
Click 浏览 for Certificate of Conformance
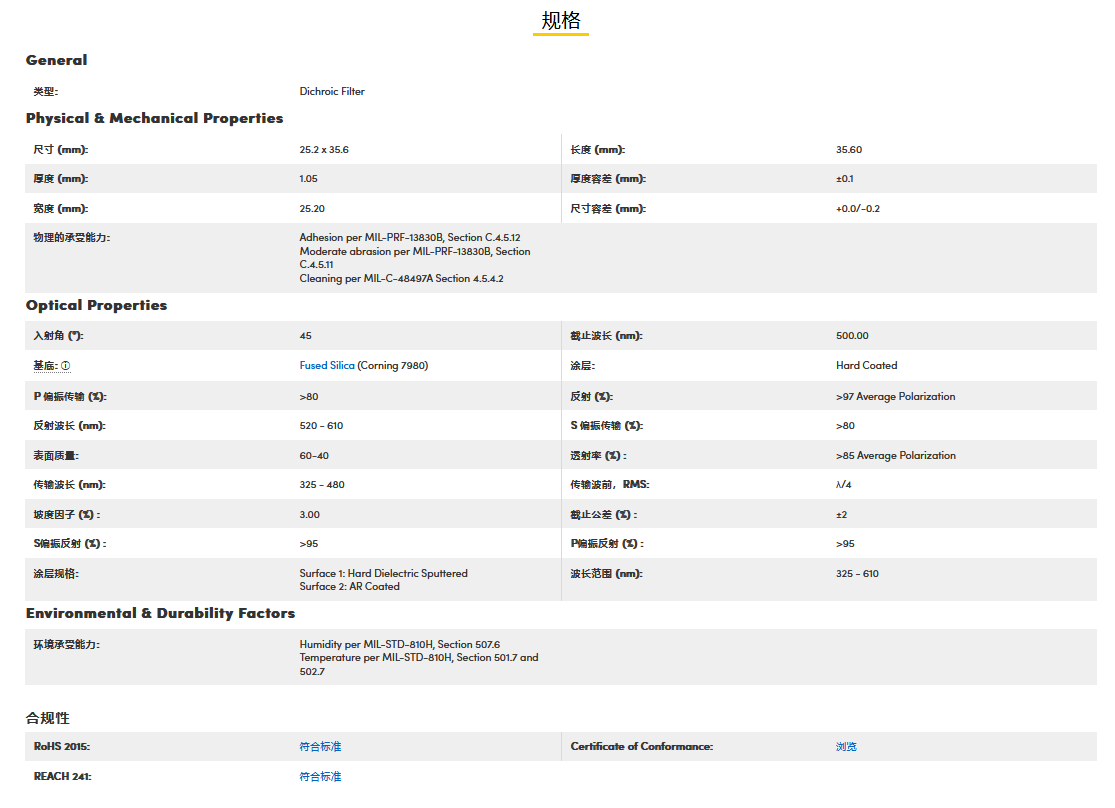coord(846,747)
